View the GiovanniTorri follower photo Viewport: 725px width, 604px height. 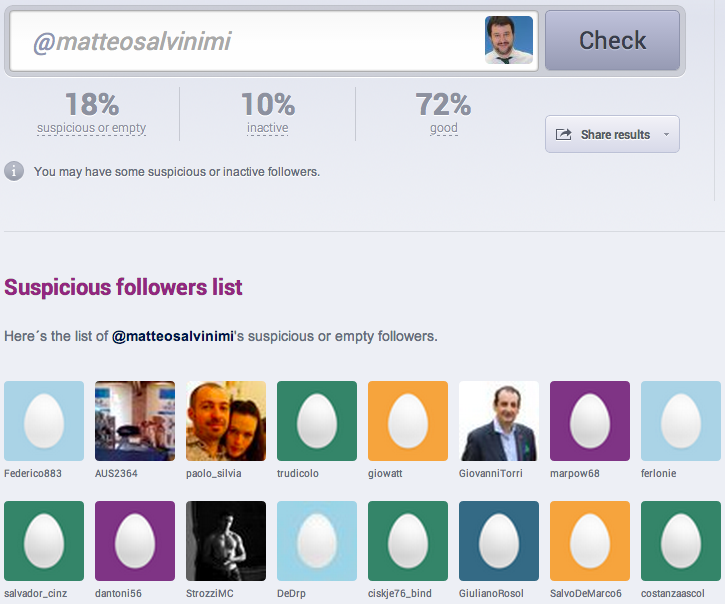[499, 421]
